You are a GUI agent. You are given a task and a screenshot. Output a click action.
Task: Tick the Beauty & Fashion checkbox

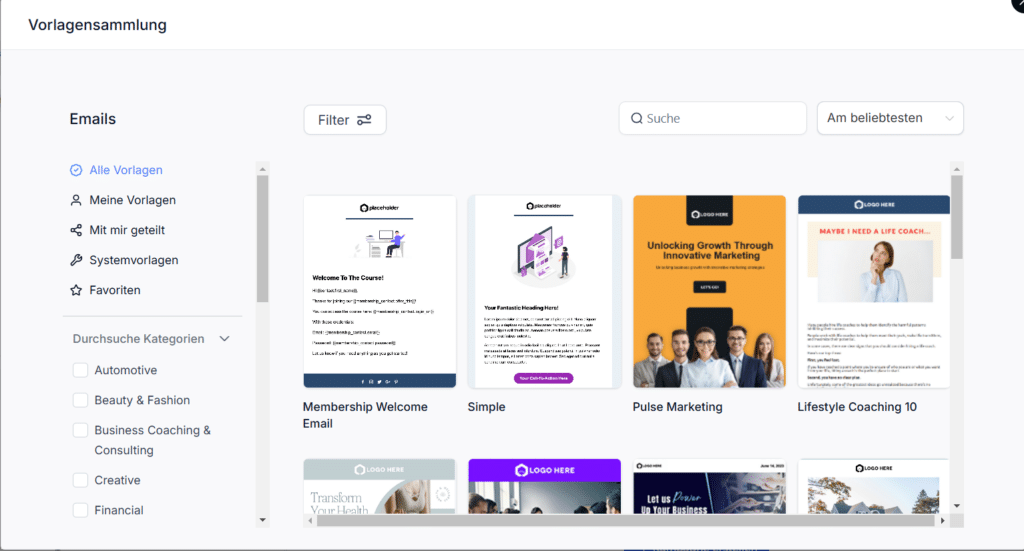pyautogui.click(x=80, y=400)
